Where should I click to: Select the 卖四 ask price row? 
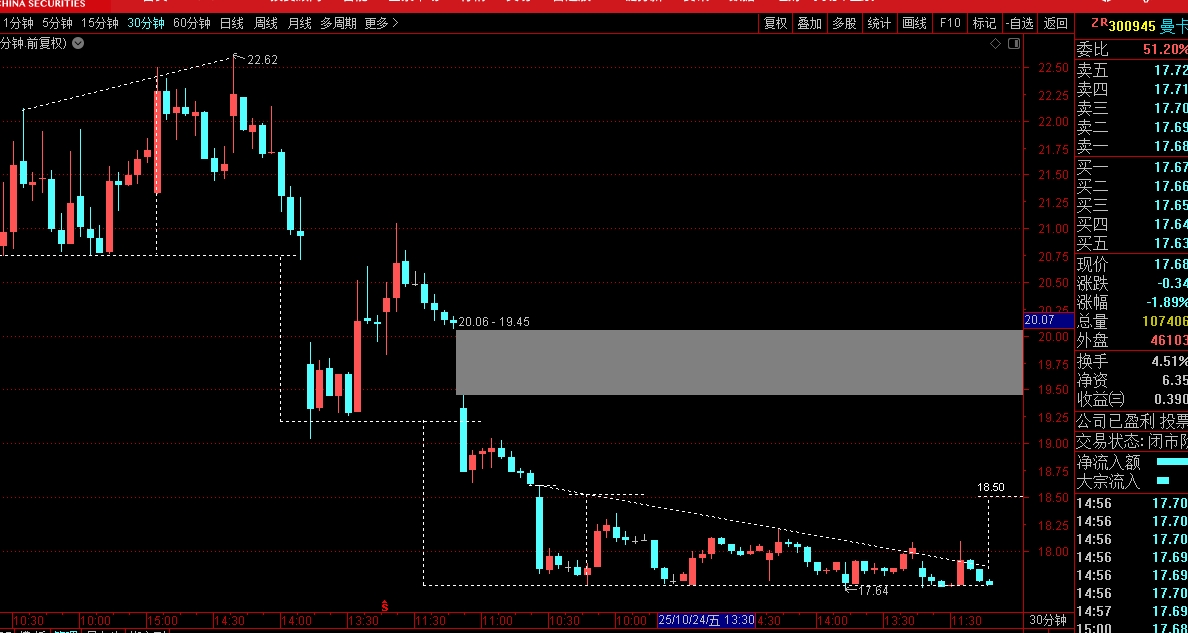(x=1132, y=89)
